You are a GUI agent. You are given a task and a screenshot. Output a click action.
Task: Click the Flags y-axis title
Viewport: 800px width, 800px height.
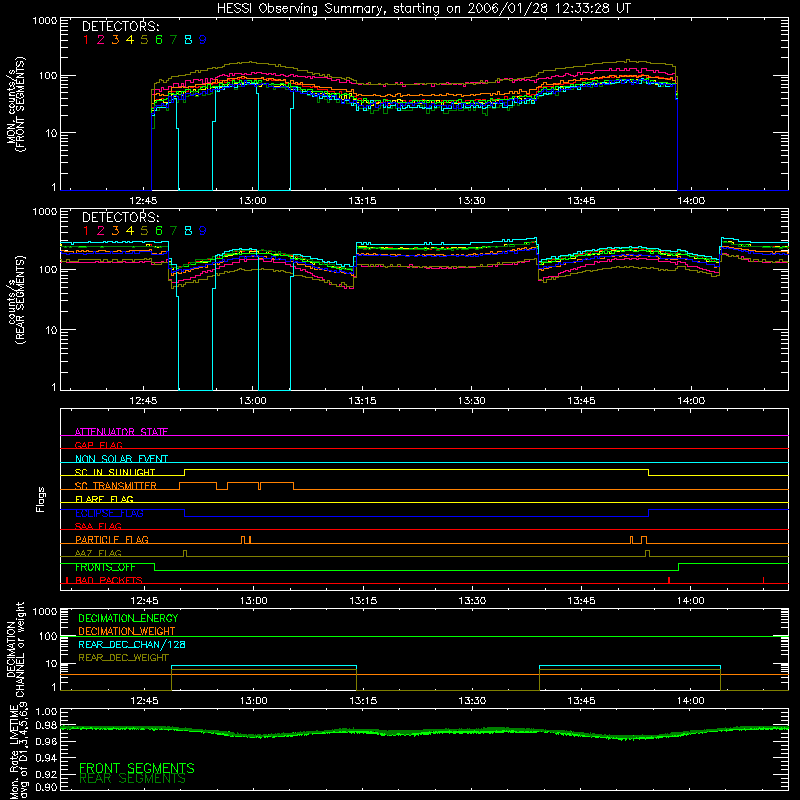[41, 500]
